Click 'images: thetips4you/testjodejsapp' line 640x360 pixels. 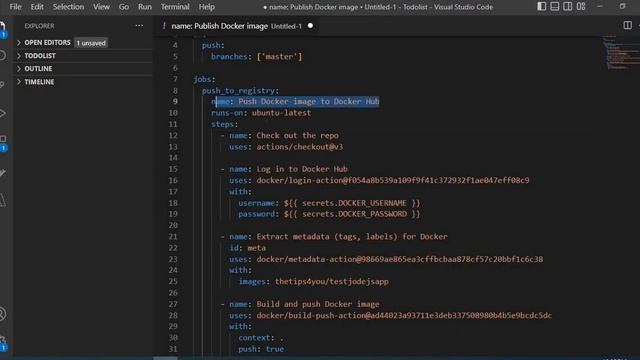click(313, 282)
